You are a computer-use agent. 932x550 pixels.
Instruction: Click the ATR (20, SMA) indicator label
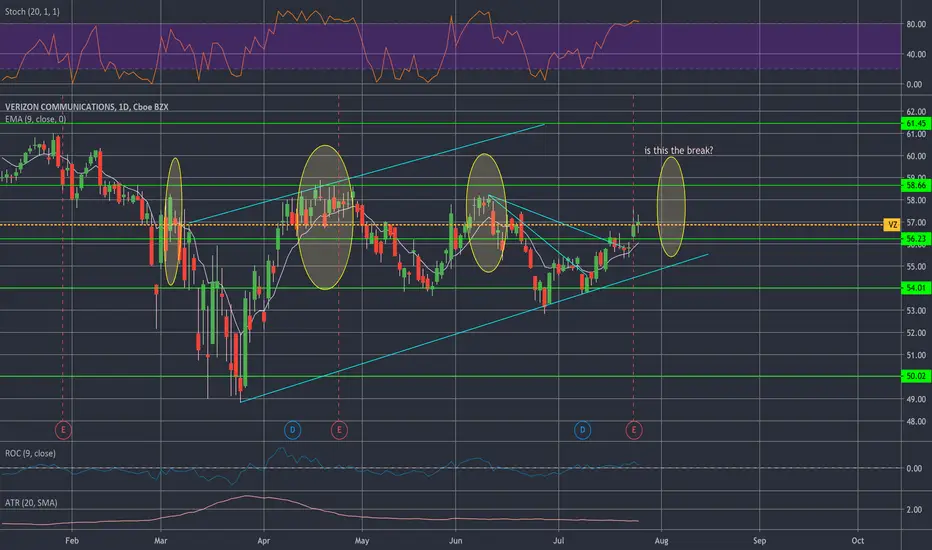pos(31,503)
